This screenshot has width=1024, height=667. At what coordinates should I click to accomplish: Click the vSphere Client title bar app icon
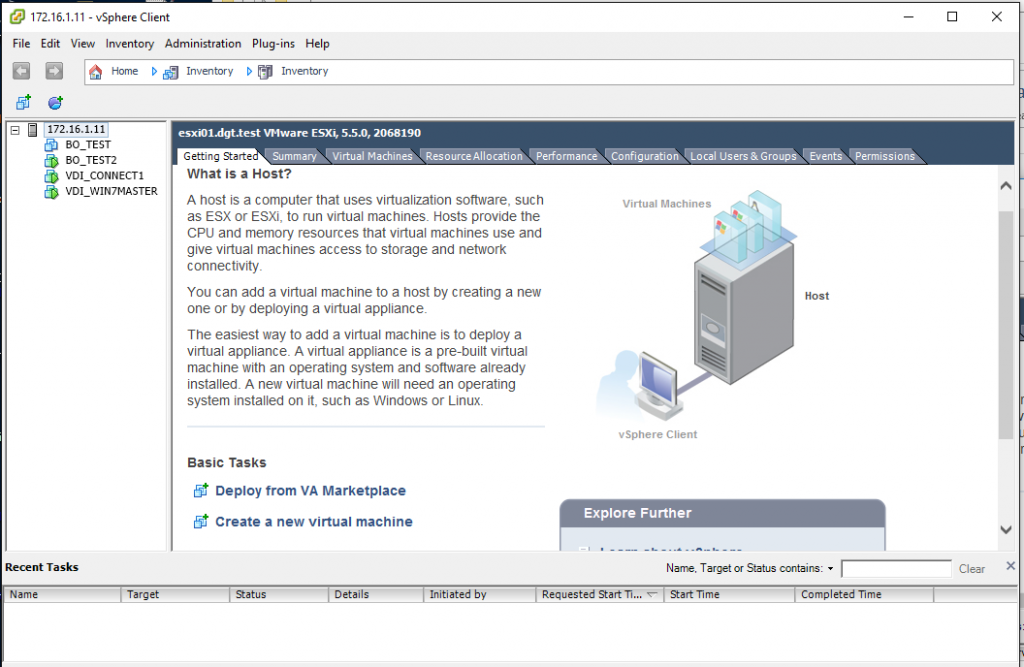pos(17,17)
